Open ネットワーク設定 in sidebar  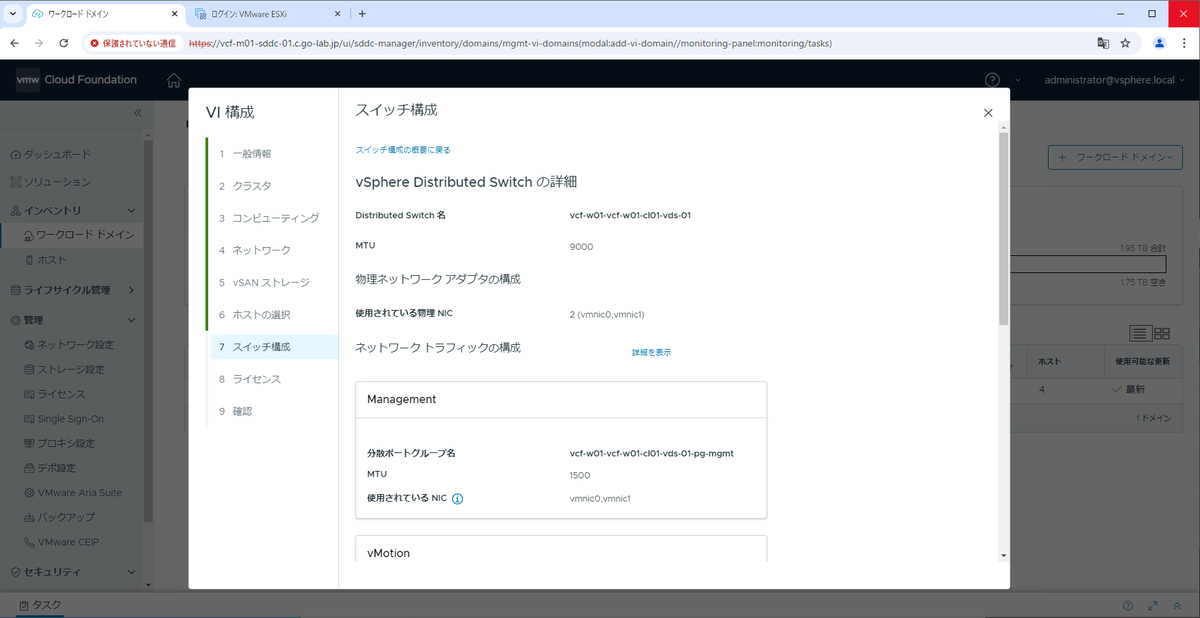pyautogui.click(x=69, y=345)
